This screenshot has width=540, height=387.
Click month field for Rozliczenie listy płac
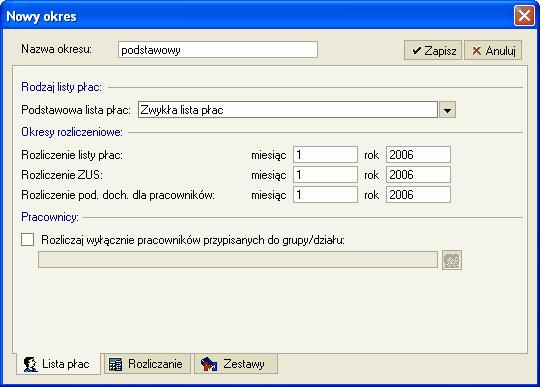coord(325,155)
